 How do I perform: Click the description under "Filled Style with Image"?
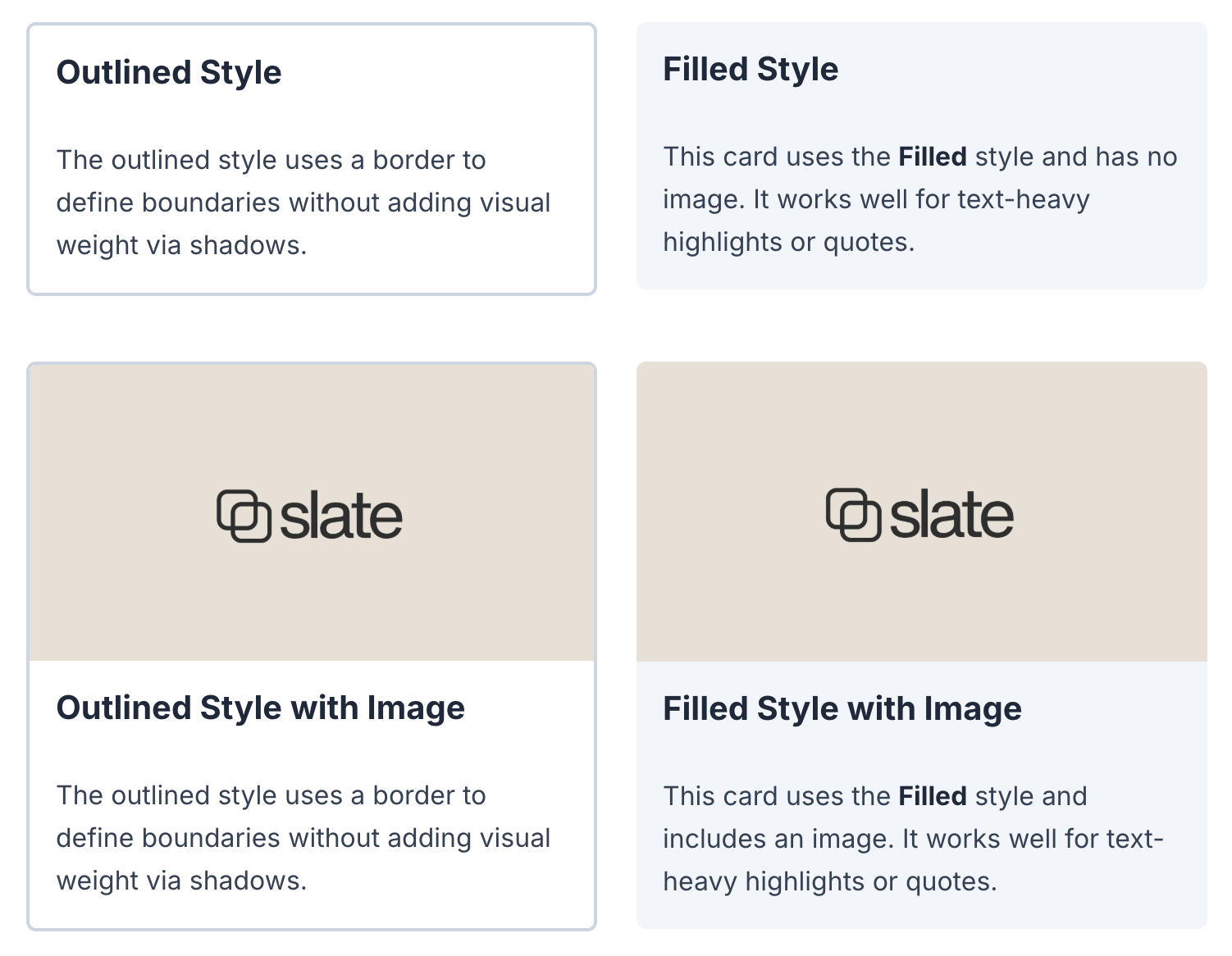click(912, 839)
